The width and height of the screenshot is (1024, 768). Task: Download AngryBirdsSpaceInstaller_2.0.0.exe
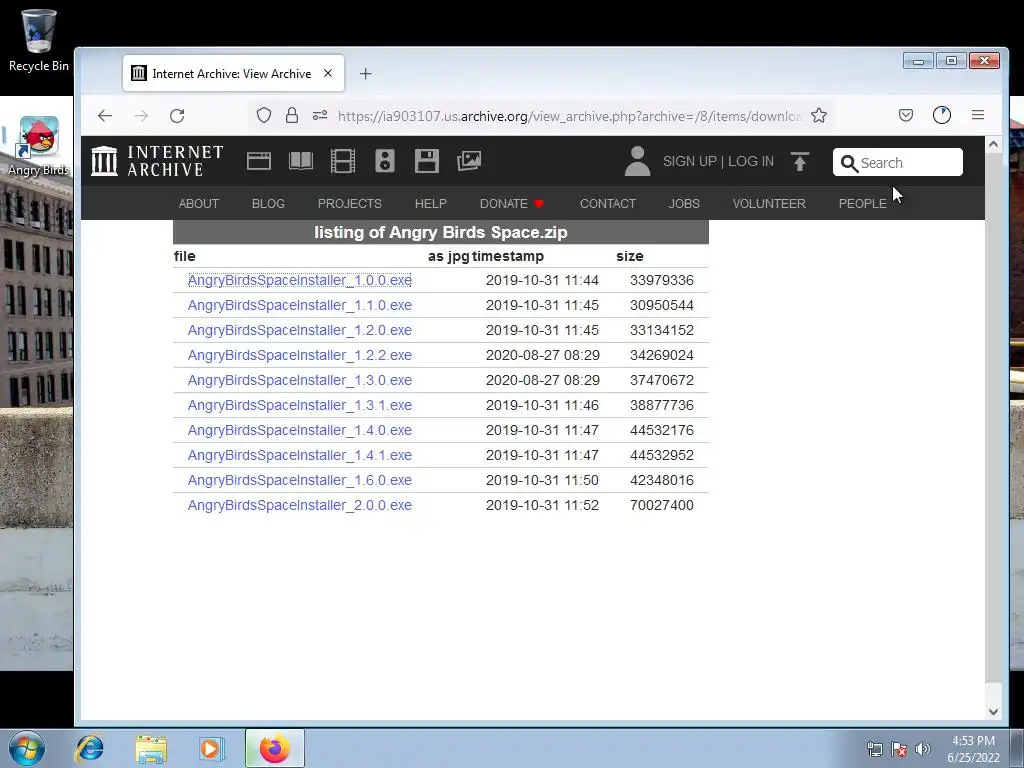point(300,505)
